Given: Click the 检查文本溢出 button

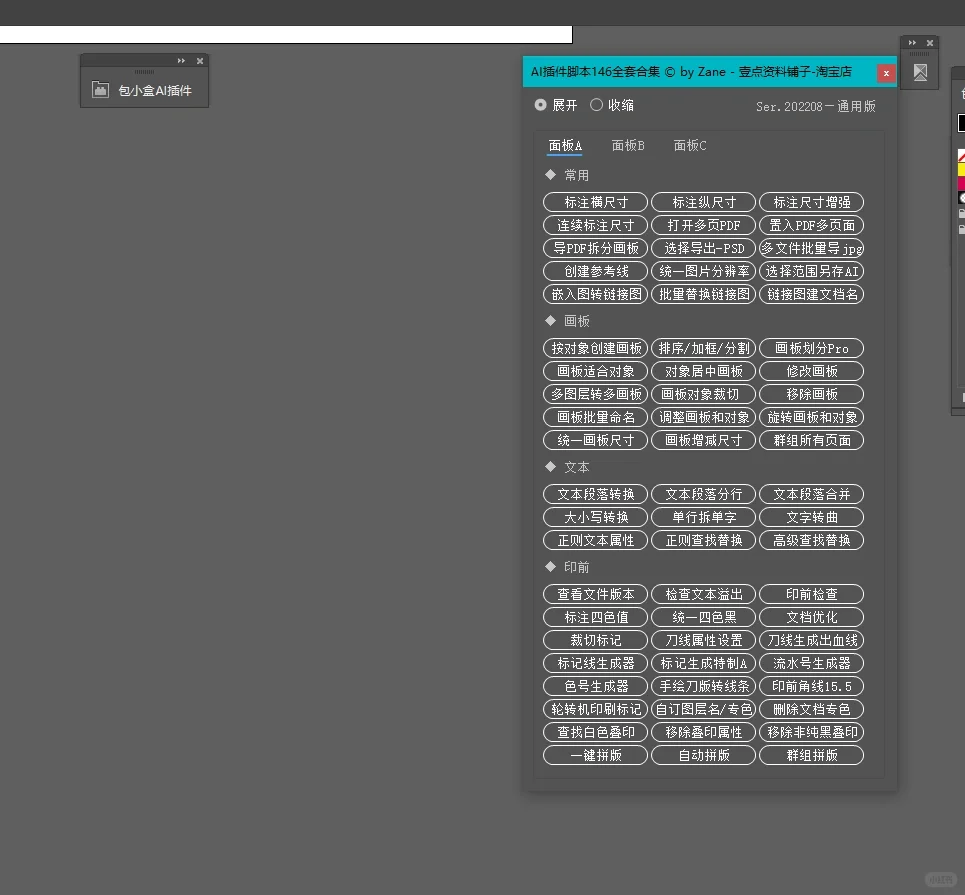Looking at the screenshot, I should click(x=703, y=594).
